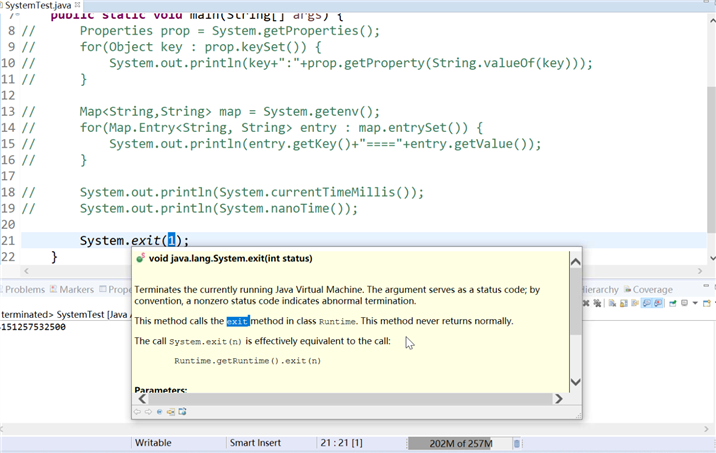716x453 pixels.
Task: Click the heap memory usage bar 202M of 257M
Action: tap(460, 443)
